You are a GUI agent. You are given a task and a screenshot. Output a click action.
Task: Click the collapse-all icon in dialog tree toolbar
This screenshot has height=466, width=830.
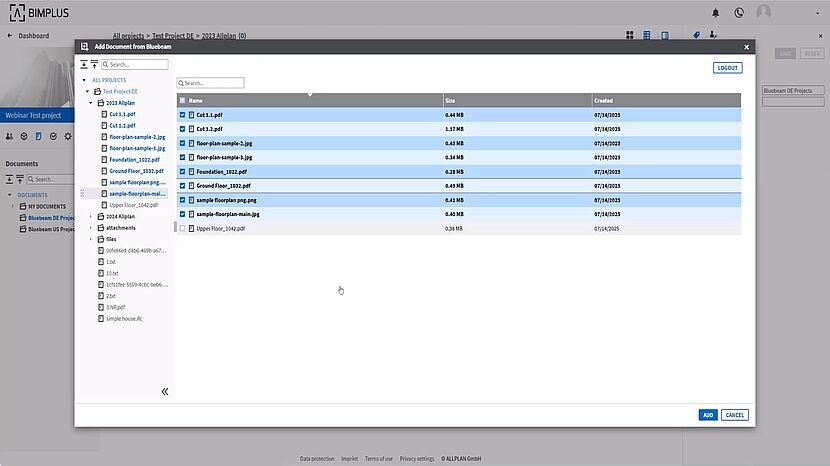pyautogui.click(x=94, y=64)
